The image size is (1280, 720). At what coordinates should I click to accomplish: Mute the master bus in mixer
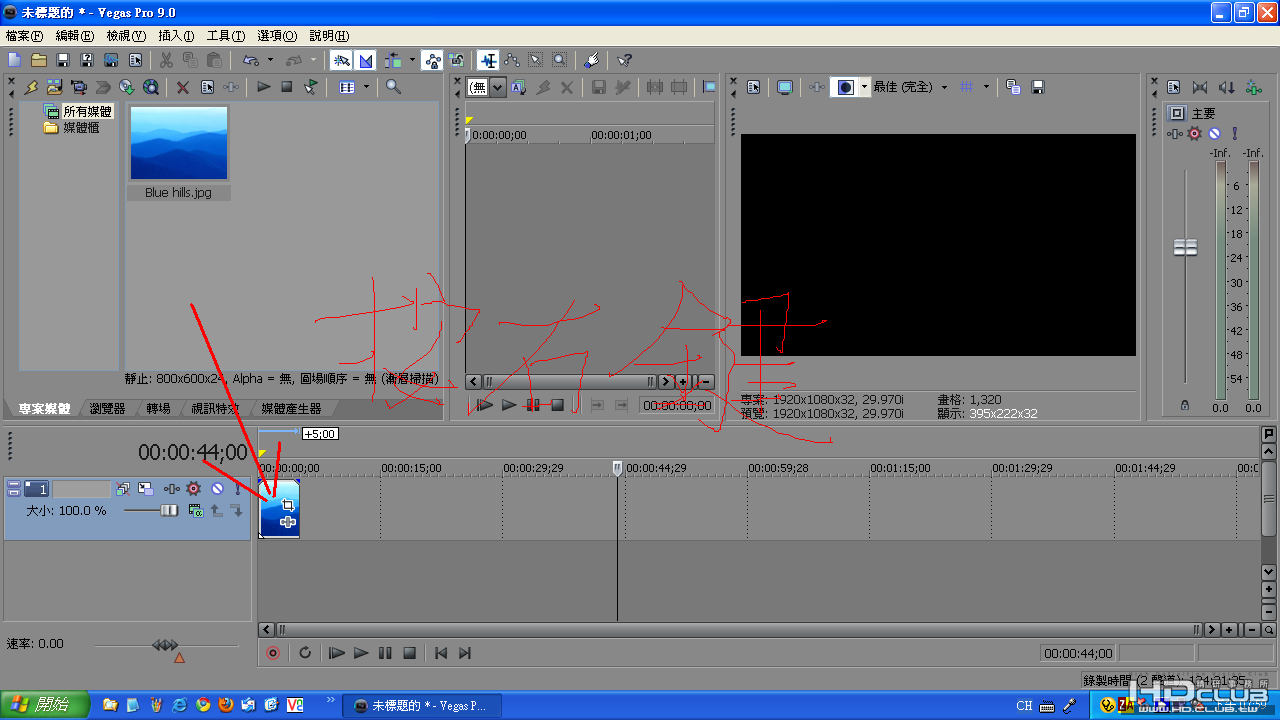tap(1214, 132)
